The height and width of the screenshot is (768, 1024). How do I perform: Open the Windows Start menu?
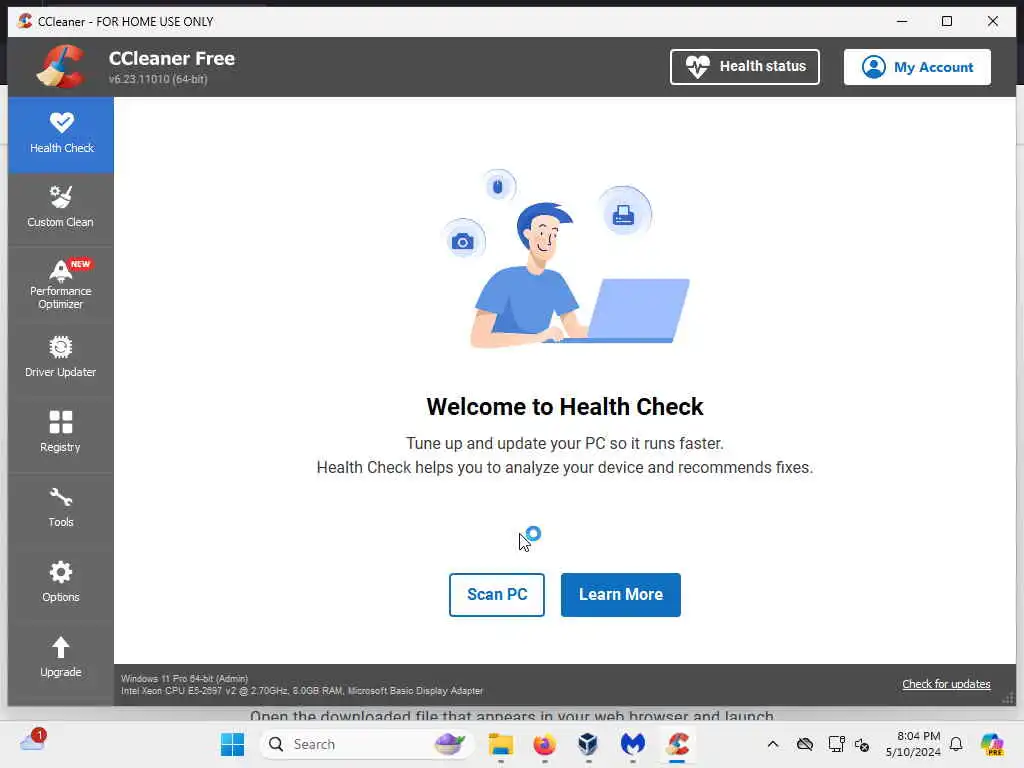coord(232,744)
